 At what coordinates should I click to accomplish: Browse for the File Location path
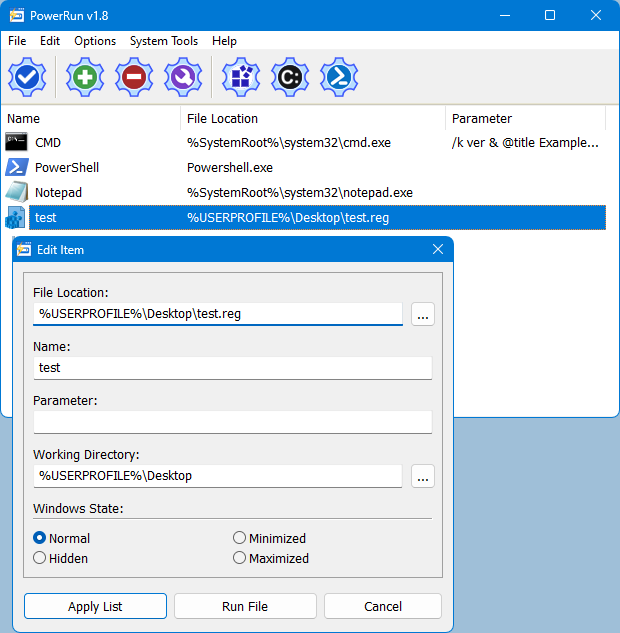(x=423, y=314)
